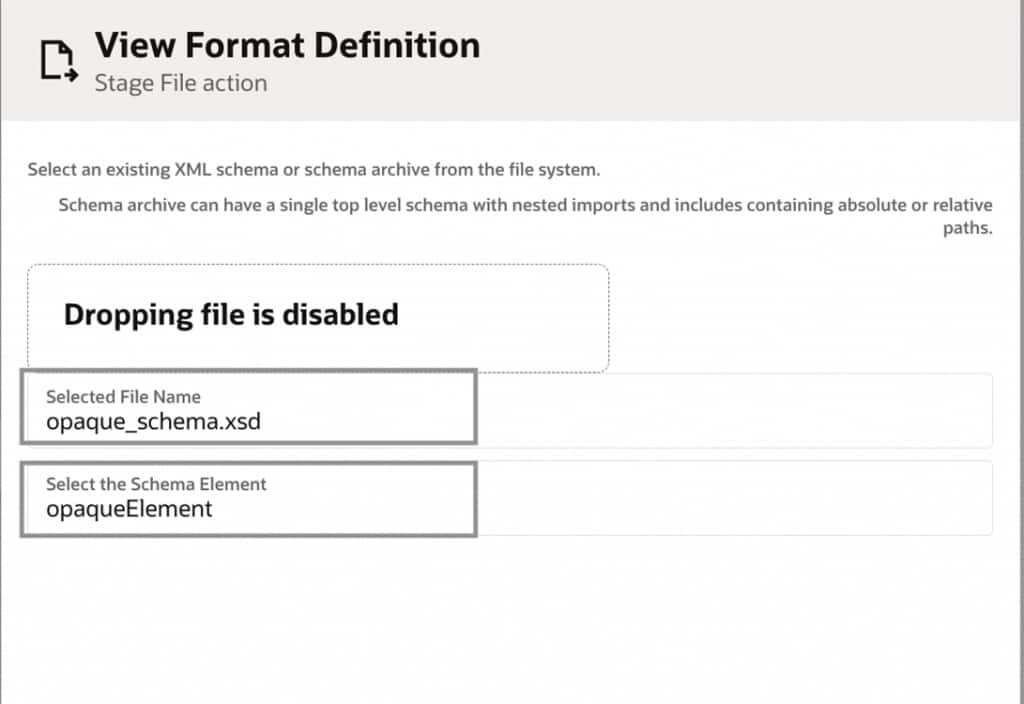Click the View Format Definition title

287,45
